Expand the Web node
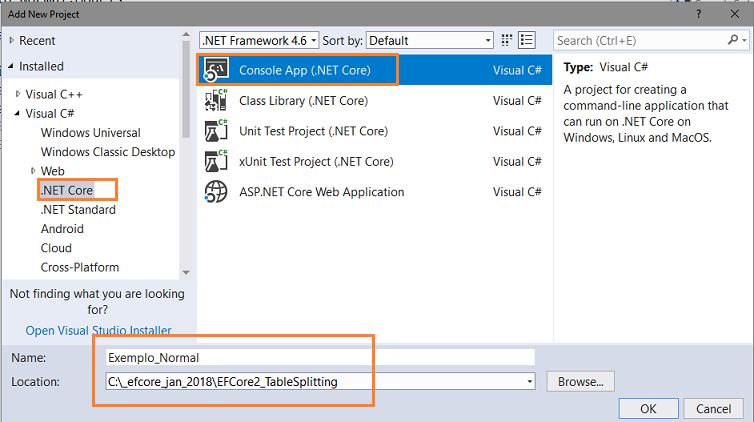 (33, 171)
